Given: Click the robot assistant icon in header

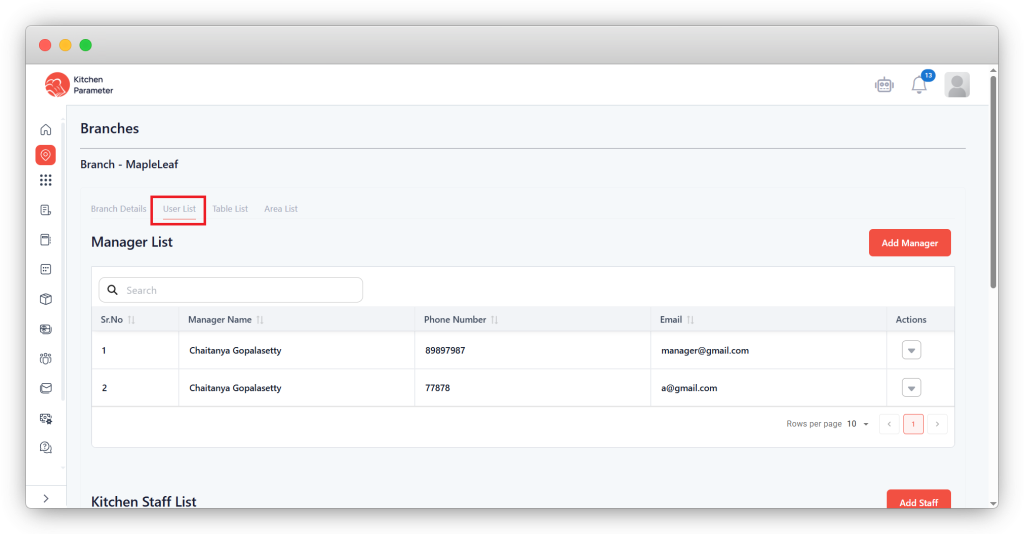Looking at the screenshot, I should click(x=883, y=85).
